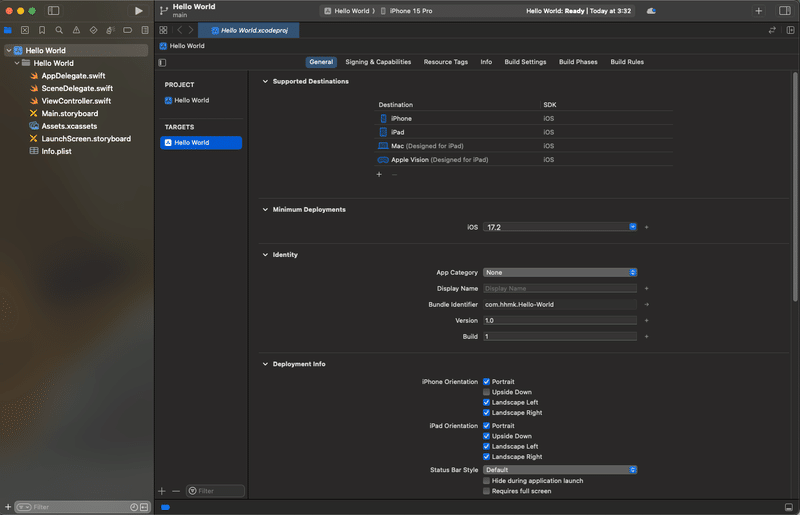800x515 pixels.
Task: Uncheck iPhone Landscape Left
Action: point(486,402)
